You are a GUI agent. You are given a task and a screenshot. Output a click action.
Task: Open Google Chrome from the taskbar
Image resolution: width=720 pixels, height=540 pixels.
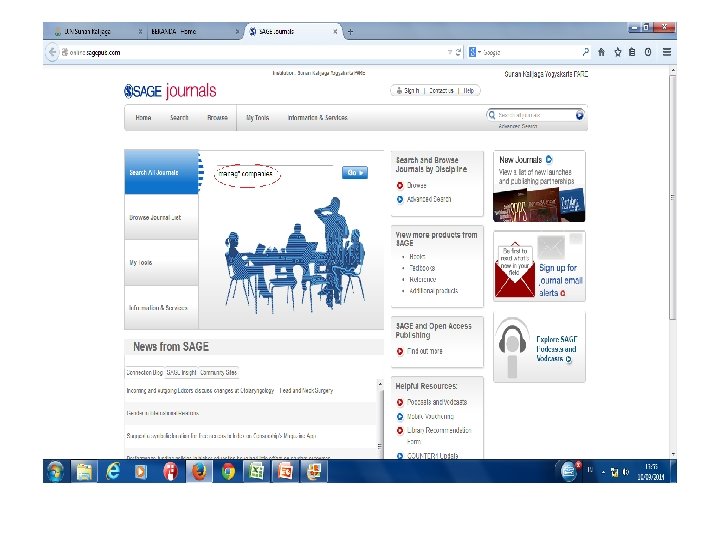pyautogui.click(x=228, y=472)
